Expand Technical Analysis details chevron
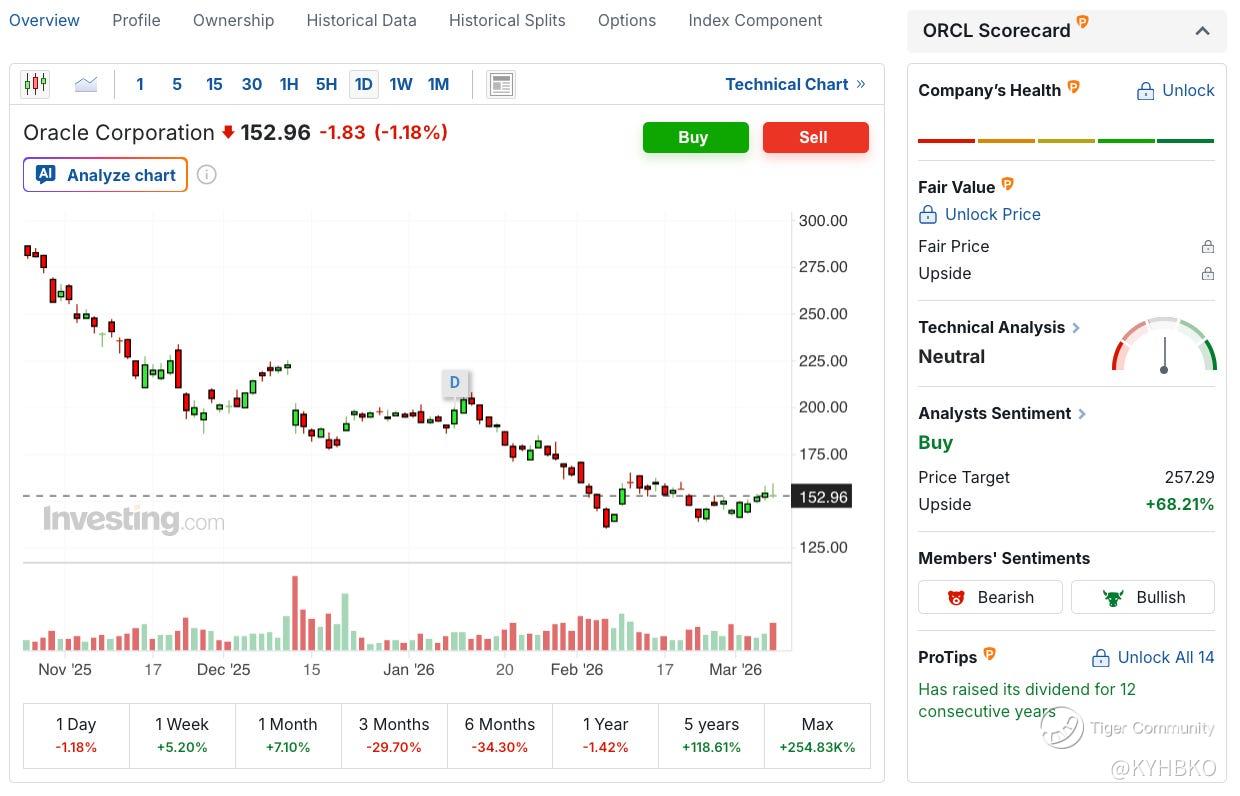The width and height of the screenshot is (1240, 796). point(1076,327)
